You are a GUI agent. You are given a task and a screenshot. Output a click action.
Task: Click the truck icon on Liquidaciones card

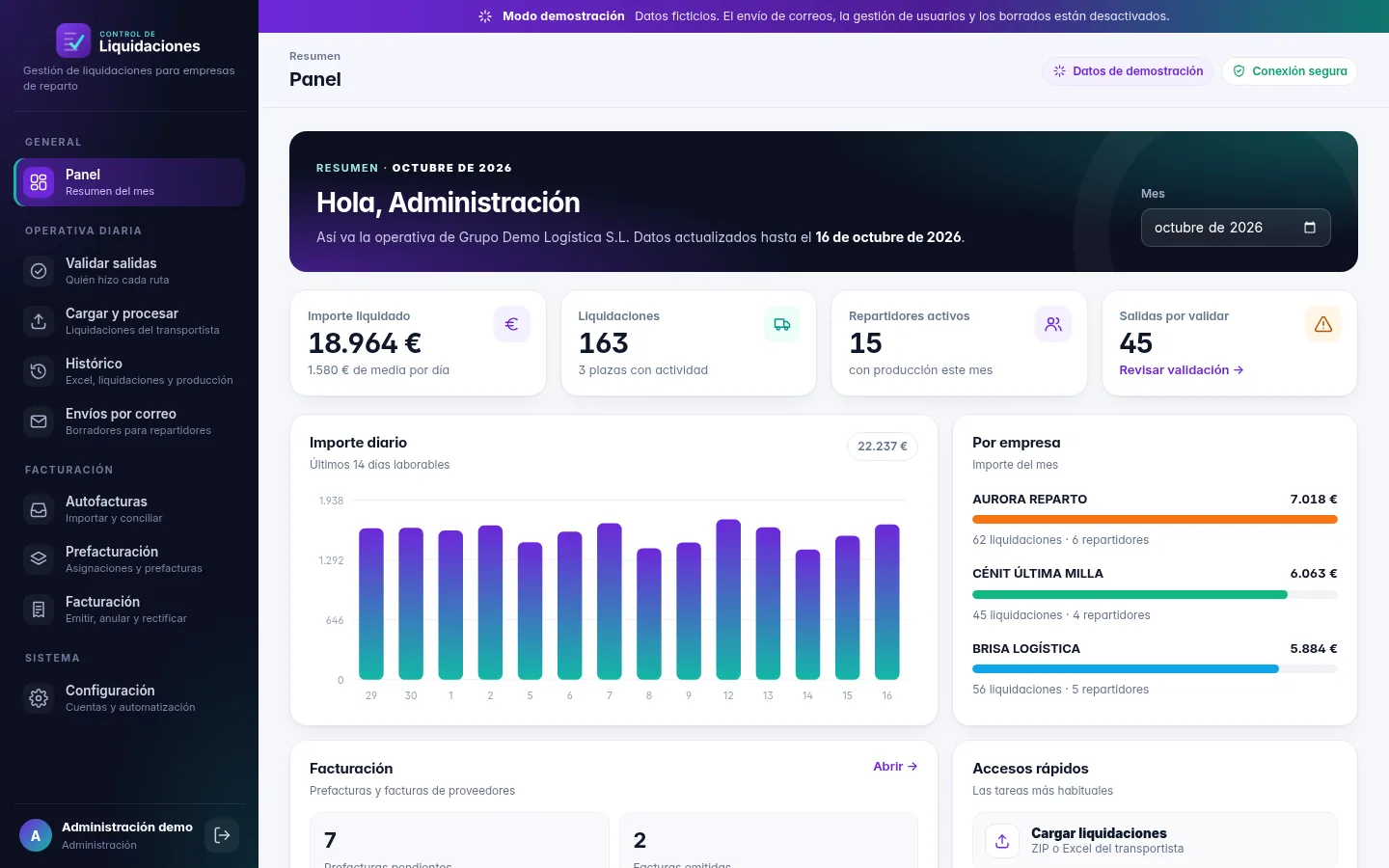point(782,324)
